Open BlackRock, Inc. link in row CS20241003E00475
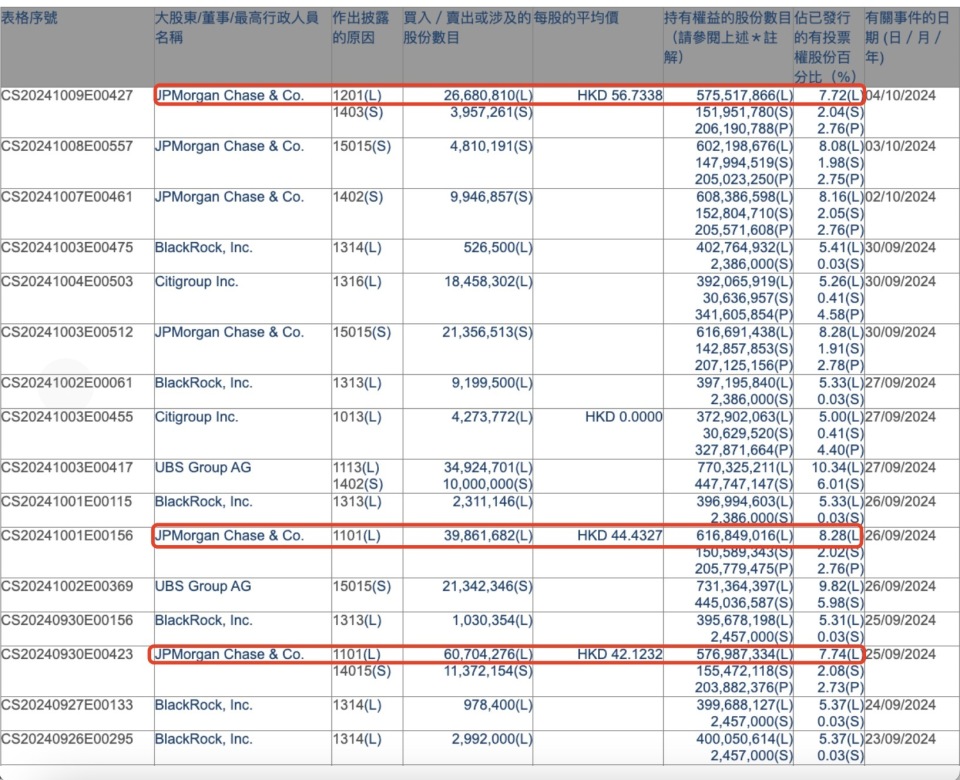960x780 pixels. point(203,248)
